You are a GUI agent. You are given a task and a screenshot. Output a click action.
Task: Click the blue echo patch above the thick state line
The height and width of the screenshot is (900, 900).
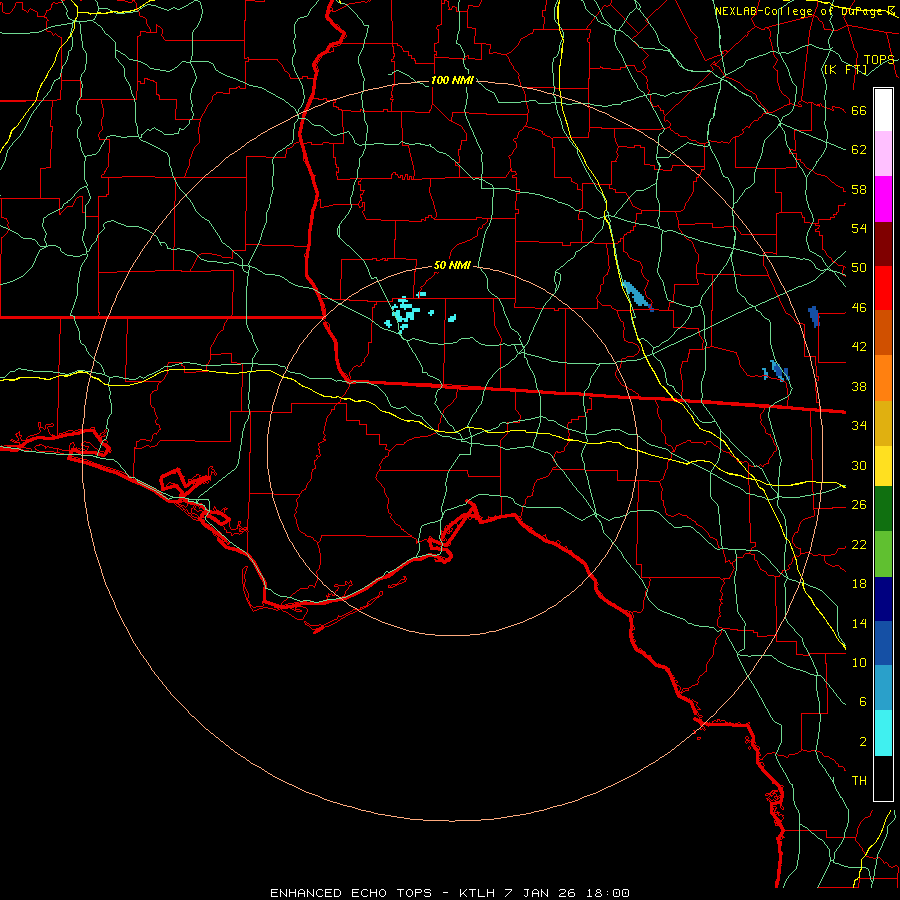point(777,371)
